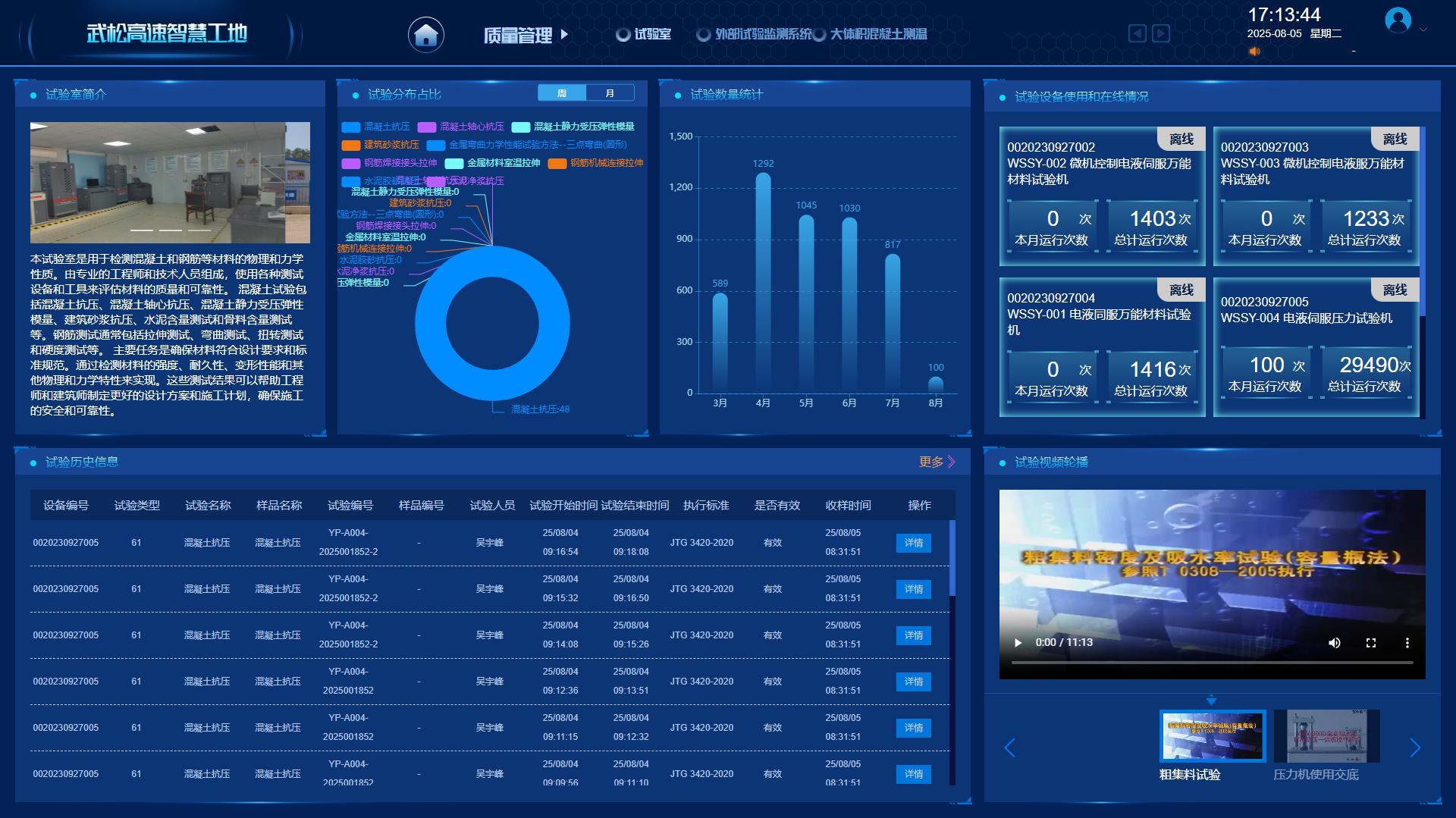Image resolution: width=1456 pixels, height=818 pixels.
Task: Click the user avatar icon
Action: (1398, 20)
